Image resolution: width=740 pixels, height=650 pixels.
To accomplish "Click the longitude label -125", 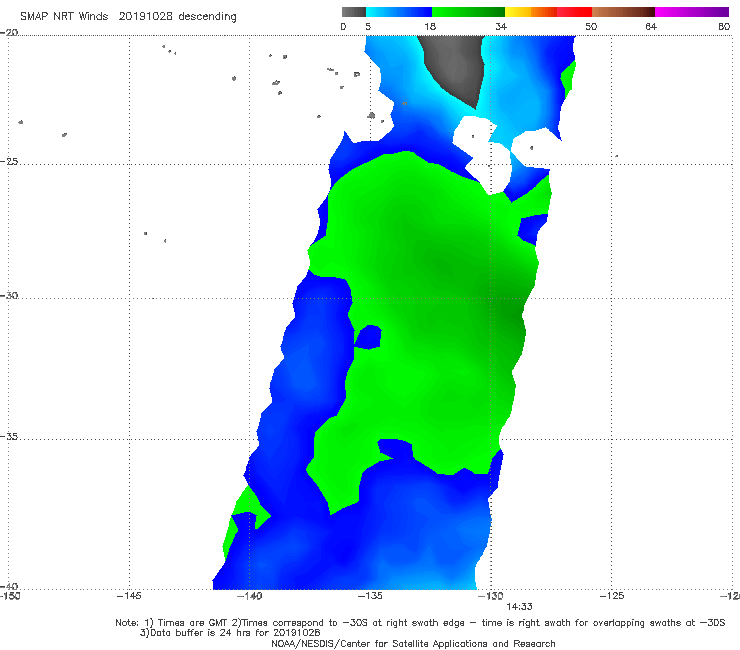I will pos(612,596).
